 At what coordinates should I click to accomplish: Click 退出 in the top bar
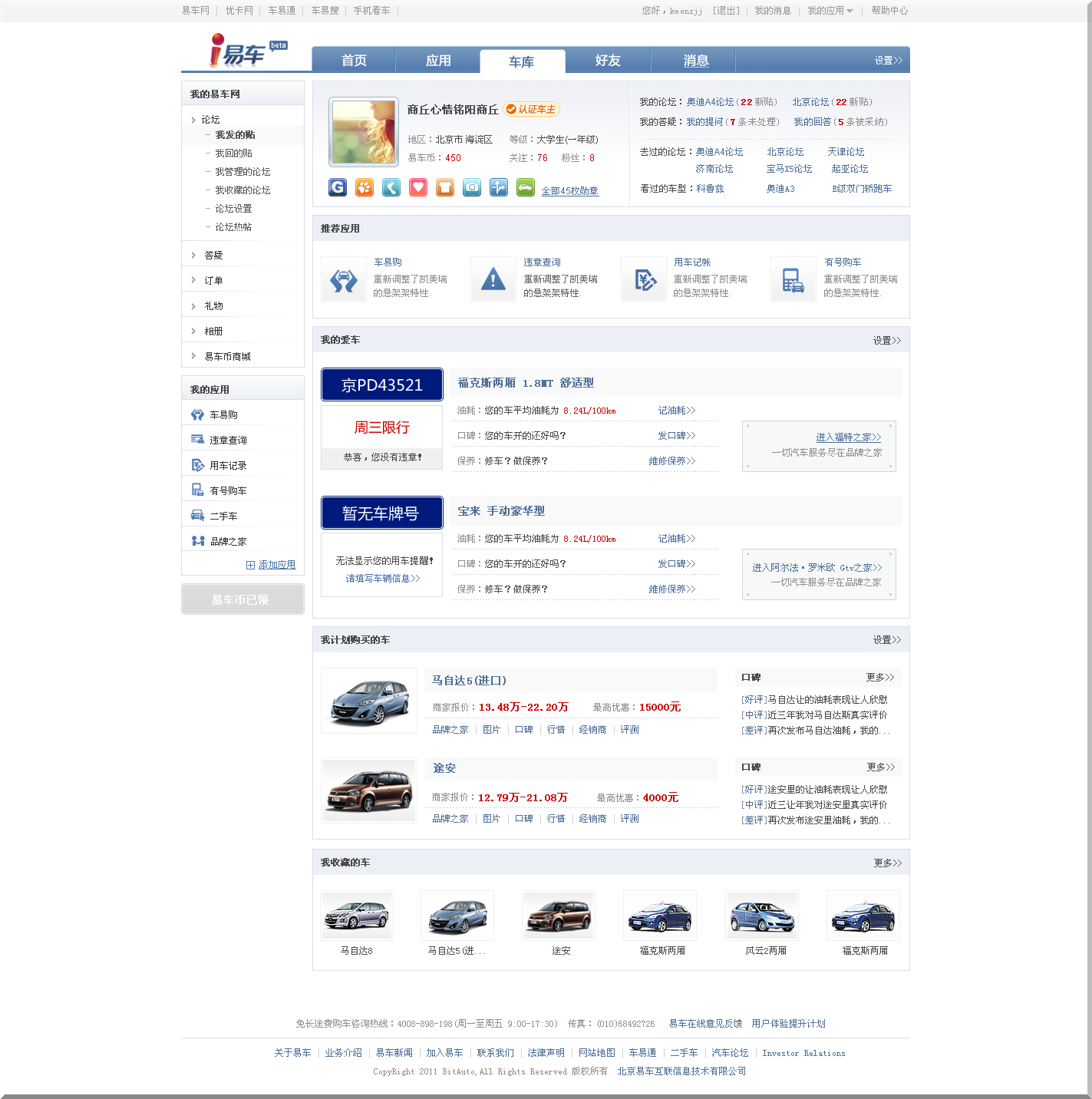(726, 11)
